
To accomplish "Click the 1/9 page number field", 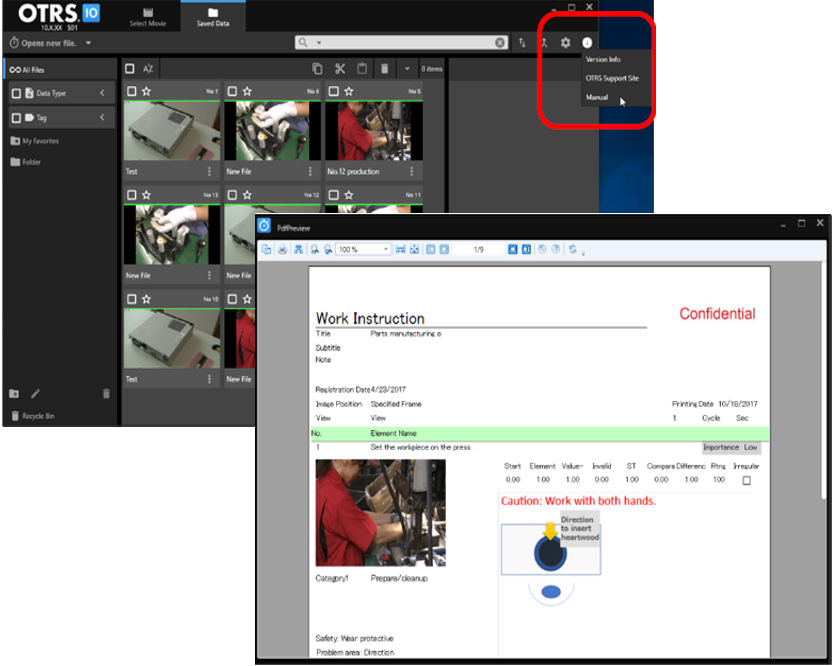I will (x=479, y=249).
